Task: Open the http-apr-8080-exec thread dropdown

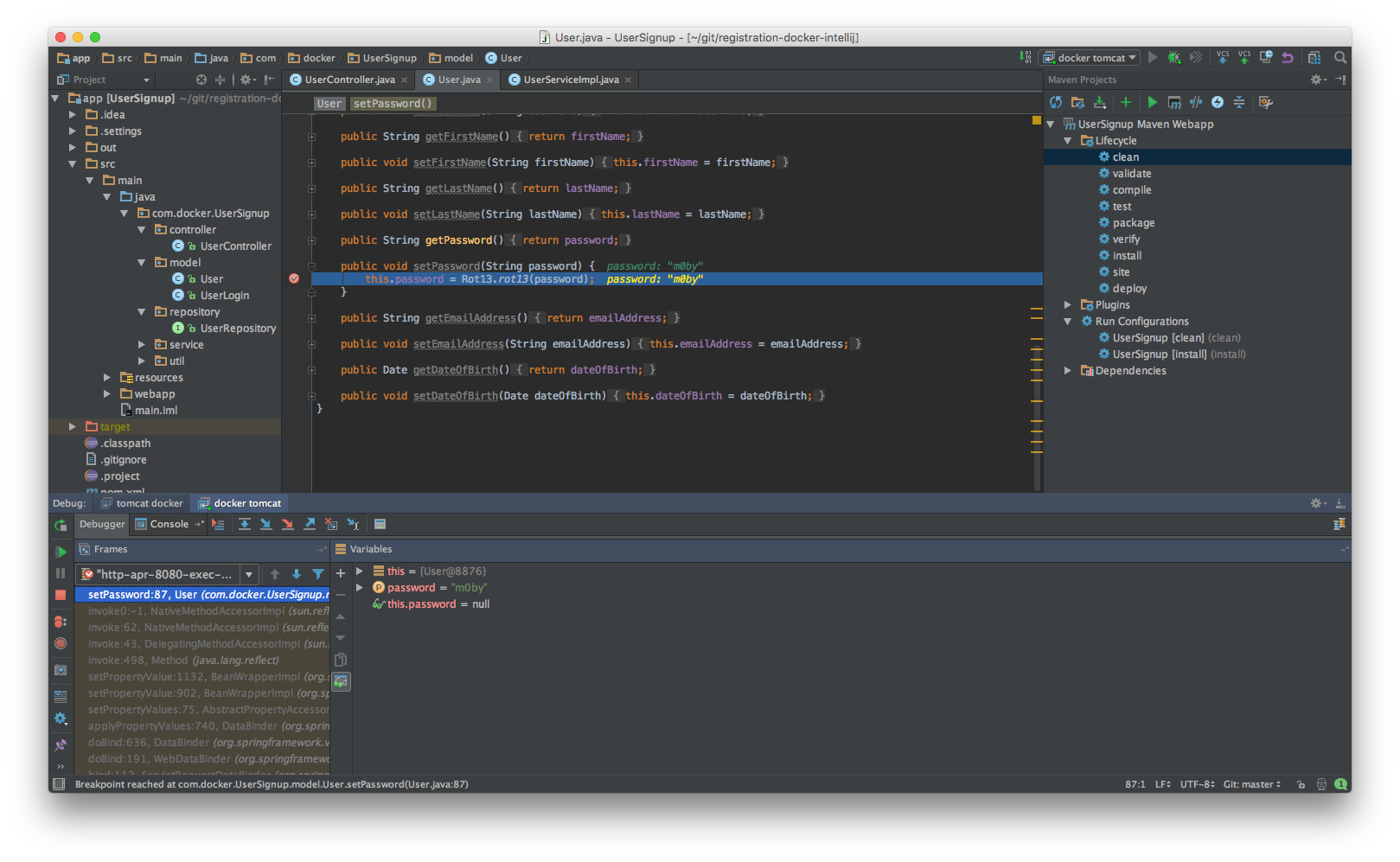Action: click(249, 574)
